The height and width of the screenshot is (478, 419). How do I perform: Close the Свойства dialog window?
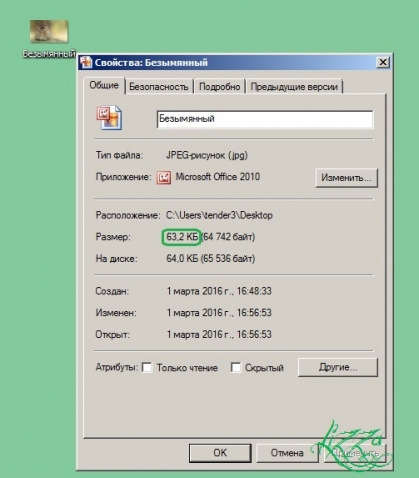pos(383,62)
